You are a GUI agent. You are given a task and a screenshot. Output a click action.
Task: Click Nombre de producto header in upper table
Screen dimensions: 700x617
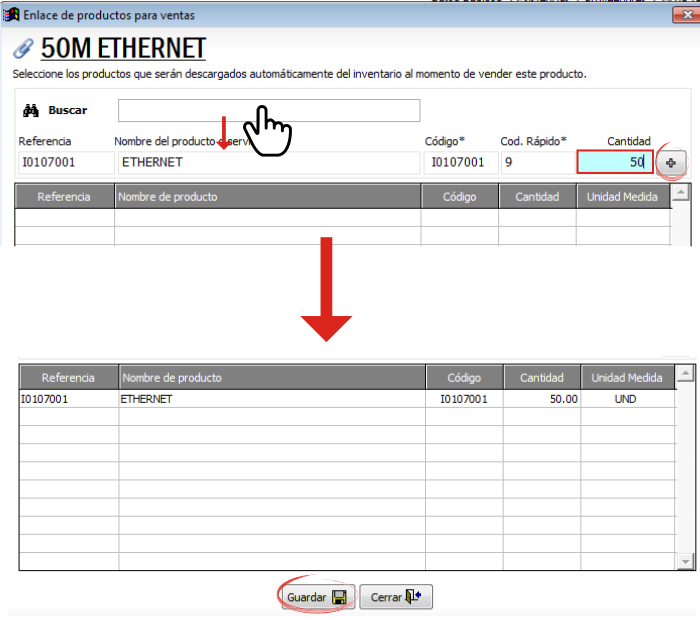coord(267,196)
